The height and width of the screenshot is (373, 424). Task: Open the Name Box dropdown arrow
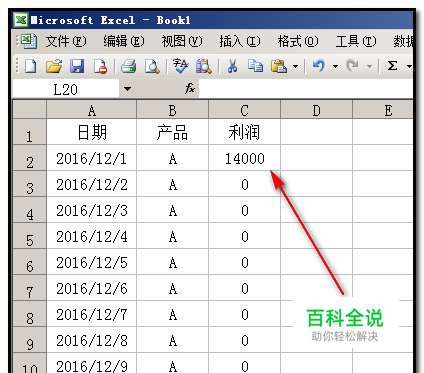127,89
